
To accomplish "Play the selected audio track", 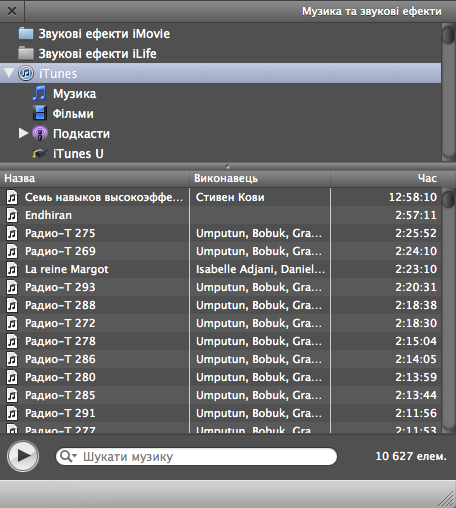I will 23,456.
